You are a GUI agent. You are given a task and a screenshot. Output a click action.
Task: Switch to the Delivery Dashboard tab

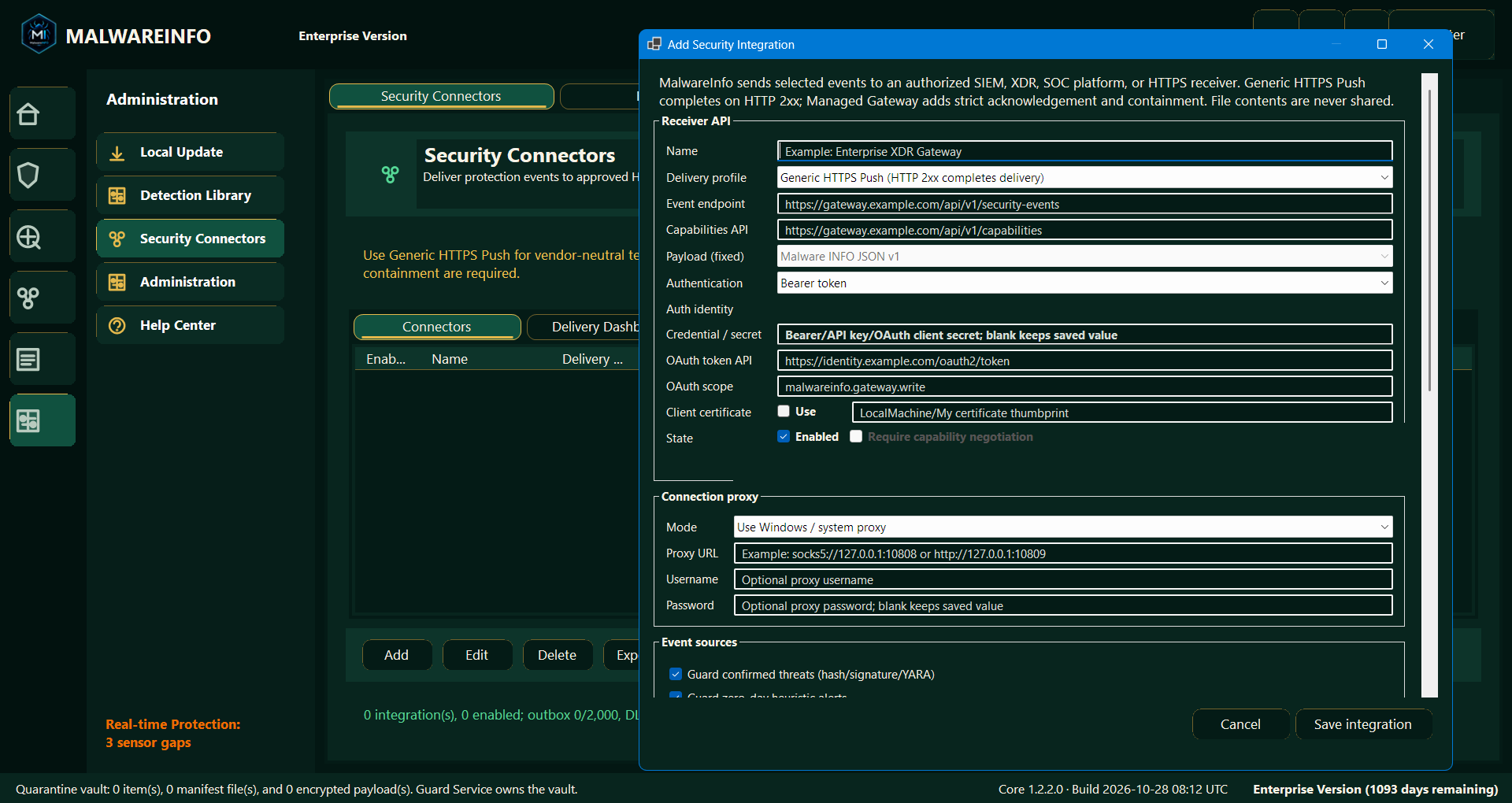(x=584, y=327)
